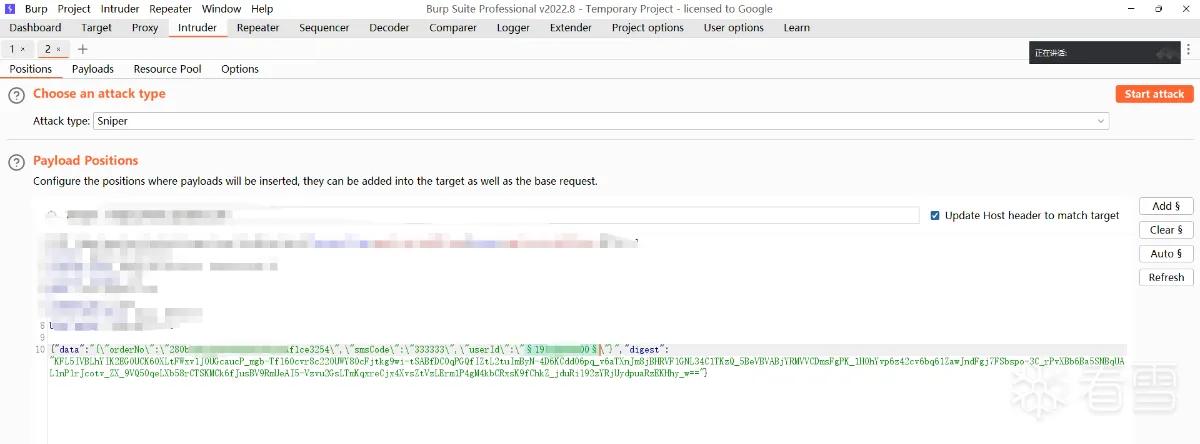Viewport: 1200px width, 444px height.
Task: Open help for Choose an attack type
Action: 16,95
